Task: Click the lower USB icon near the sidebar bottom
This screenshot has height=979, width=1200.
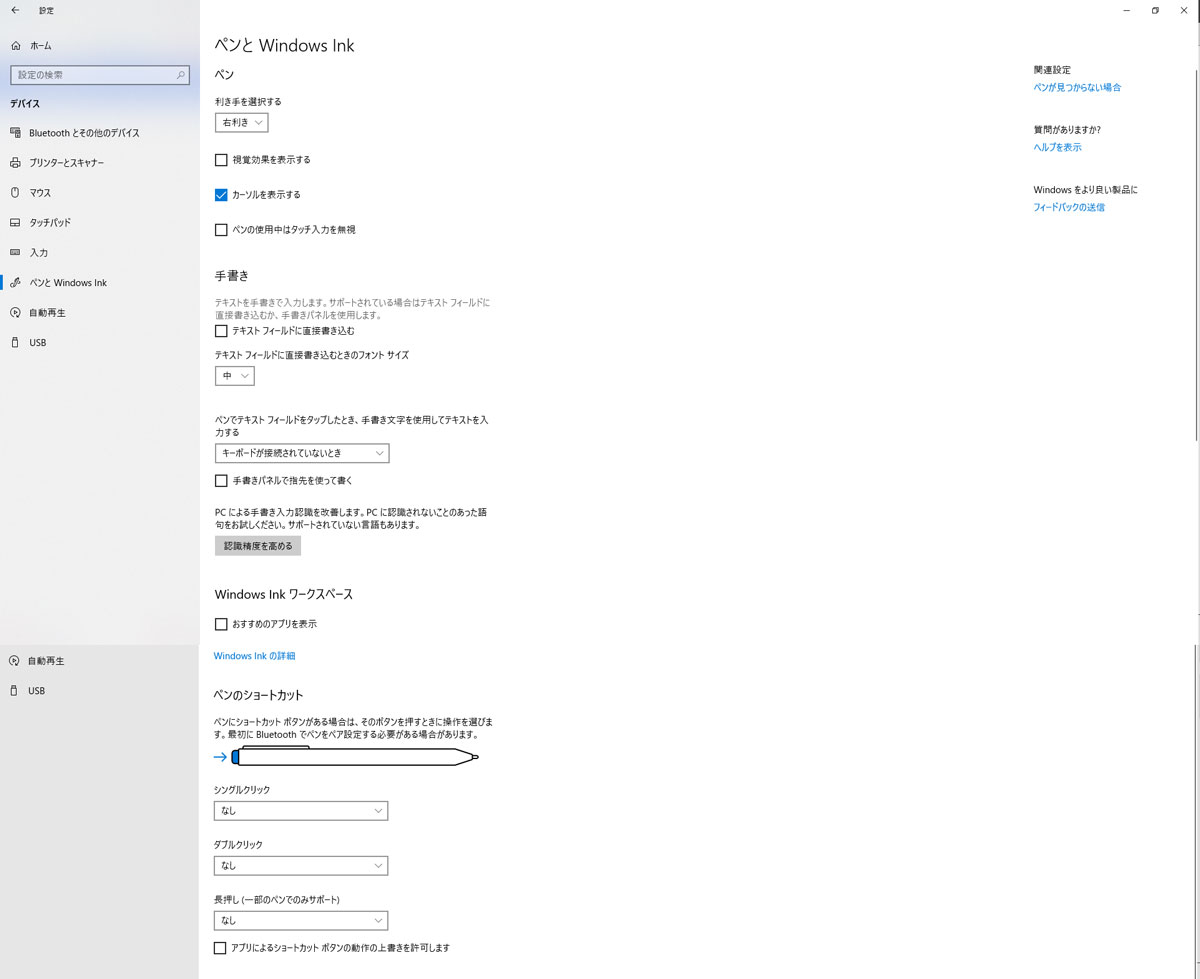Action: pyautogui.click(x=15, y=691)
